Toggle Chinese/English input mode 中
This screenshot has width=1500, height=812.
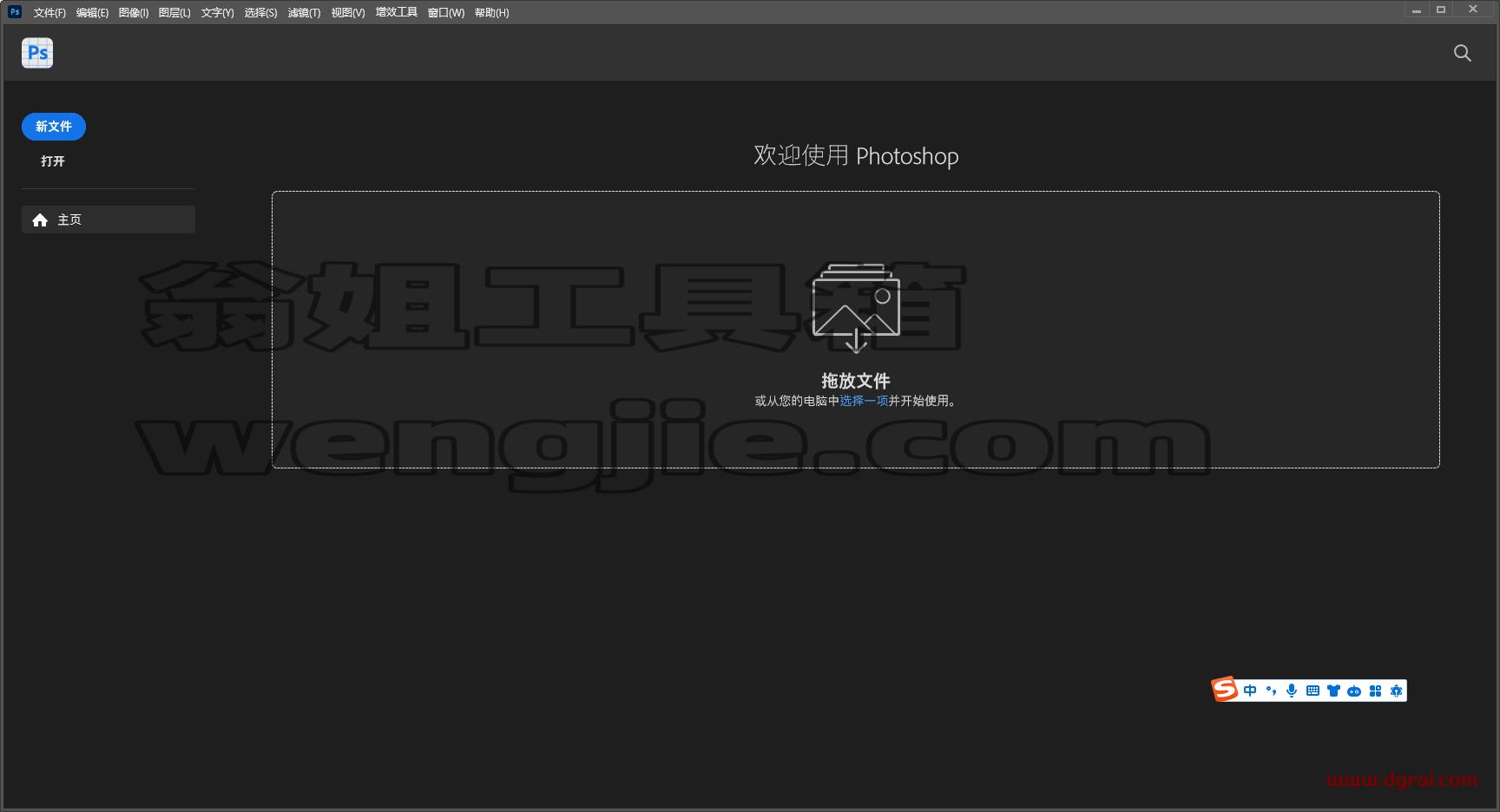1250,691
